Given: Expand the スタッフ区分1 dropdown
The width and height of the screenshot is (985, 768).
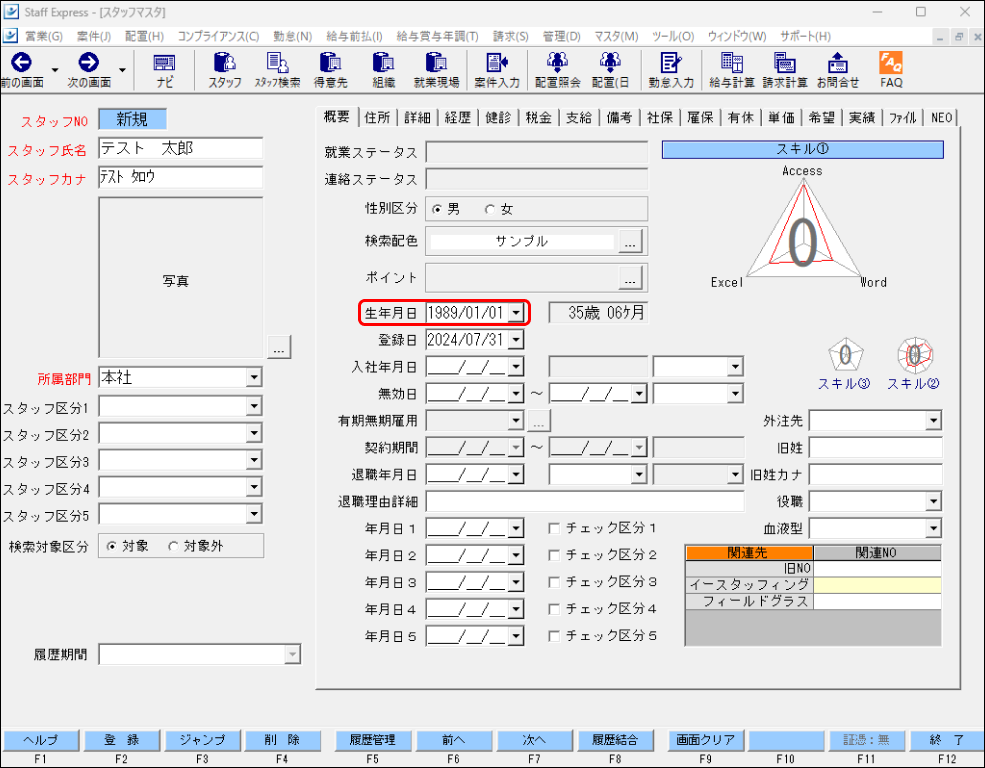Looking at the screenshot, I should click(x=254, y=406).
